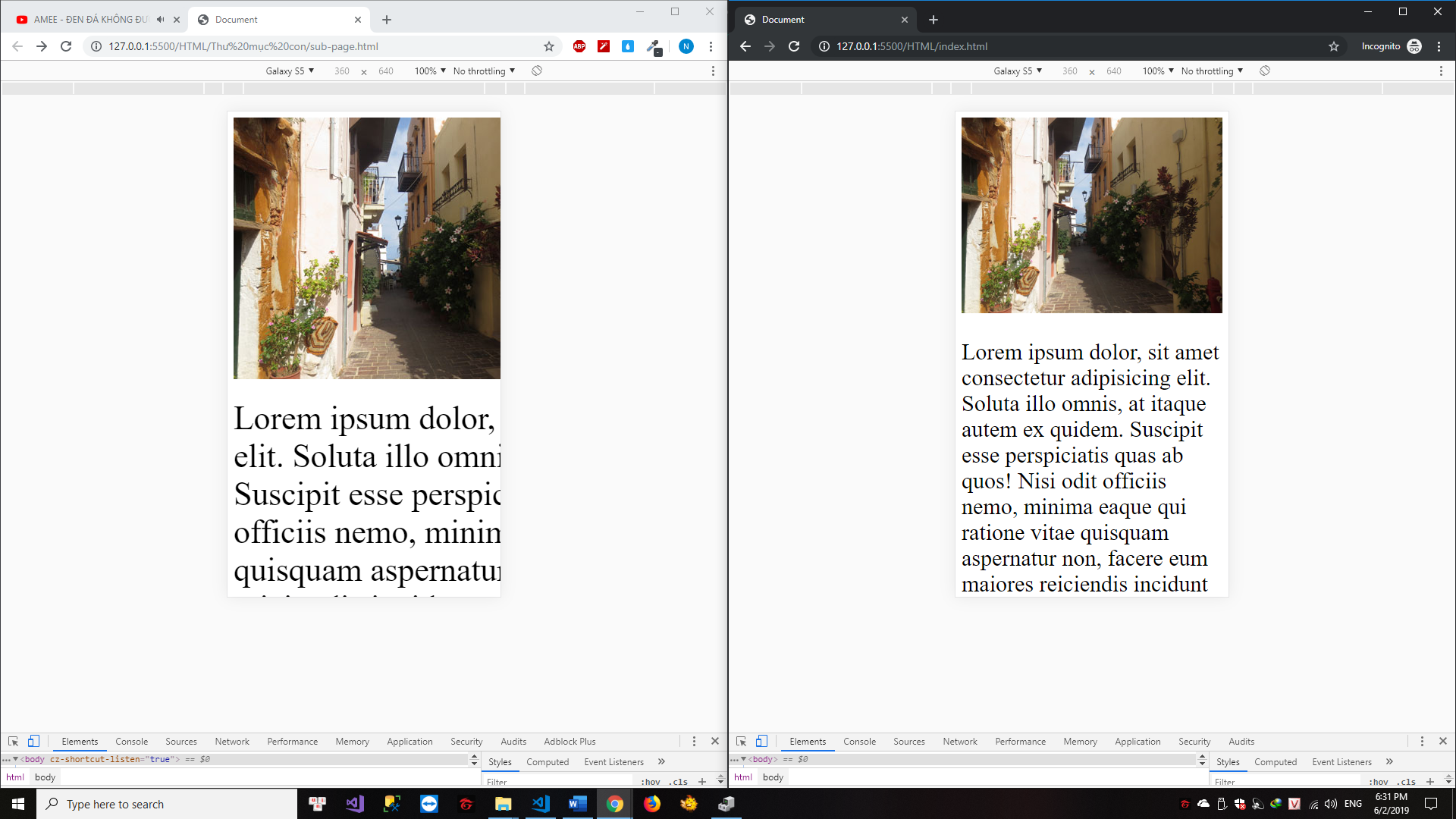Reload the sub-page.html tab
Viewport: 1456px width, 819px height.
66,46
